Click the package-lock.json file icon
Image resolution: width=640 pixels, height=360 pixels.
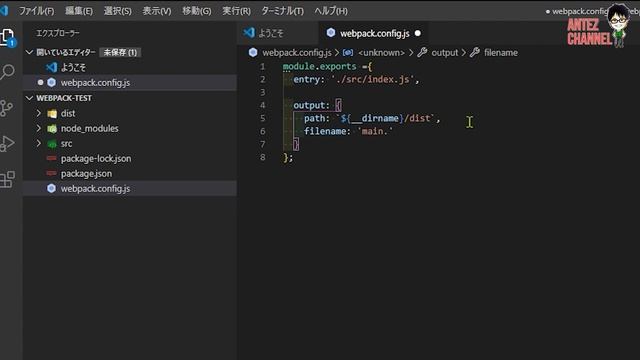[51, 158]
